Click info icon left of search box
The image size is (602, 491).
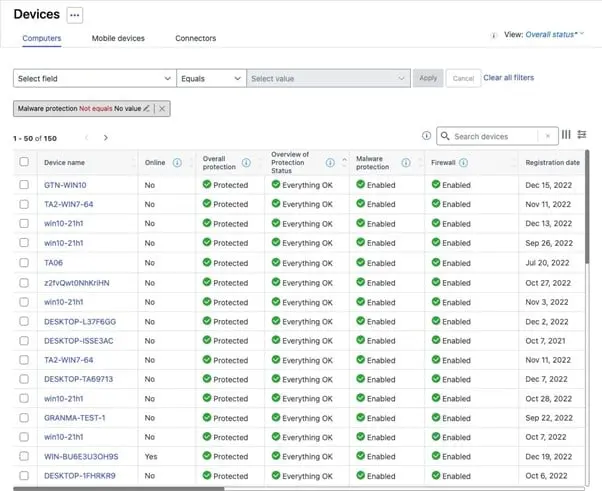tap(426, 136)
